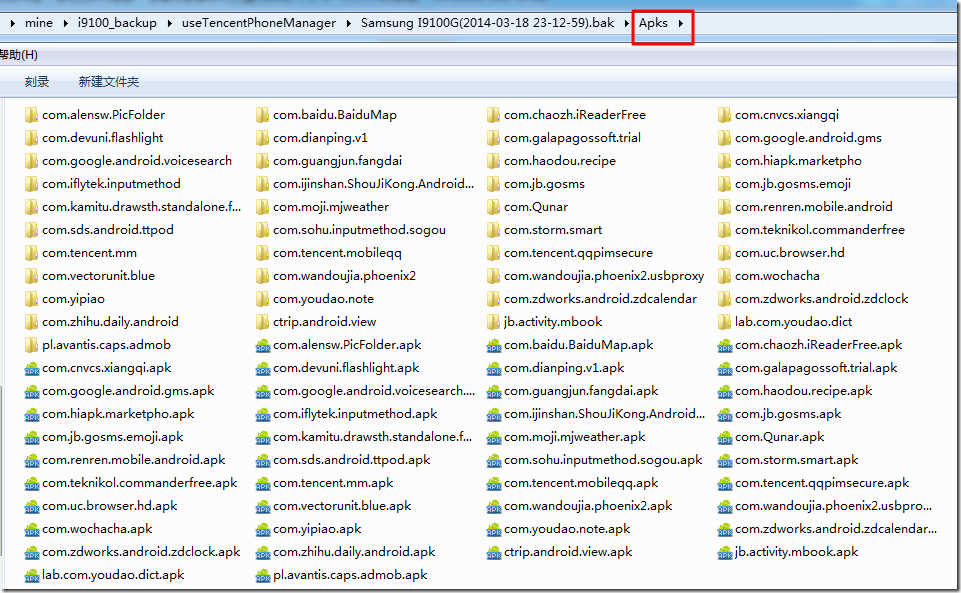Select the com.tencent.mm folder icon
Viewport: 961px width, 593px height.
(31, 253)
